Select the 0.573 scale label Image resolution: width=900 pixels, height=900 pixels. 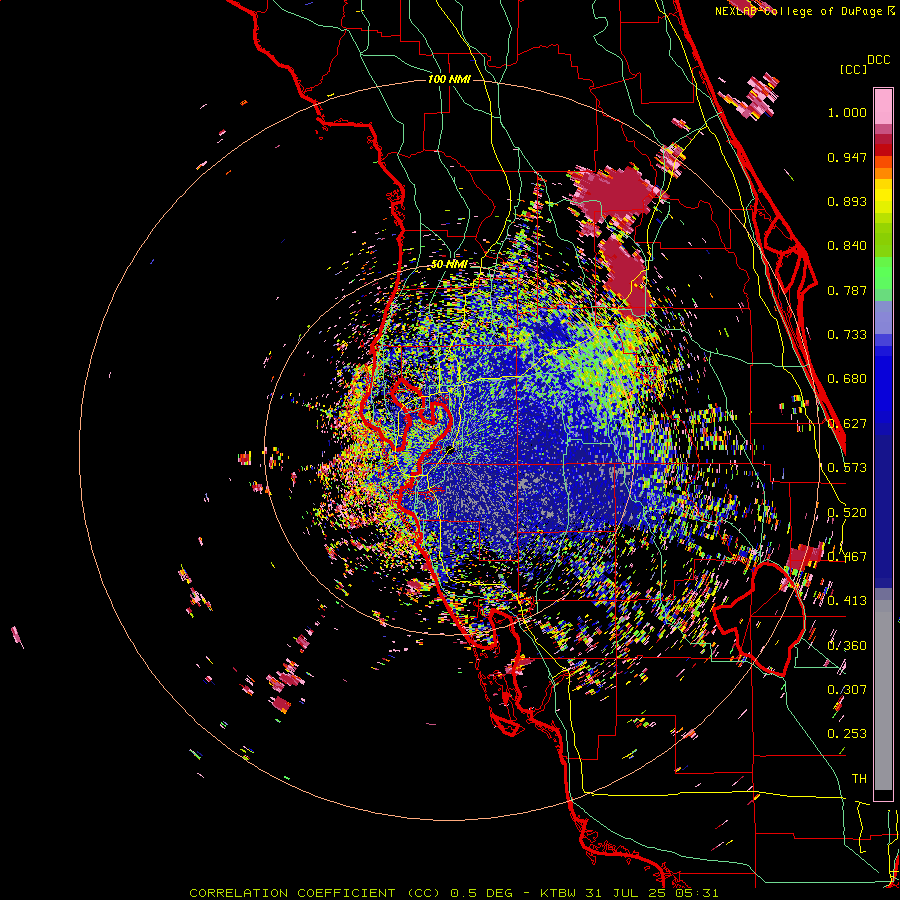tap(847, 468)
